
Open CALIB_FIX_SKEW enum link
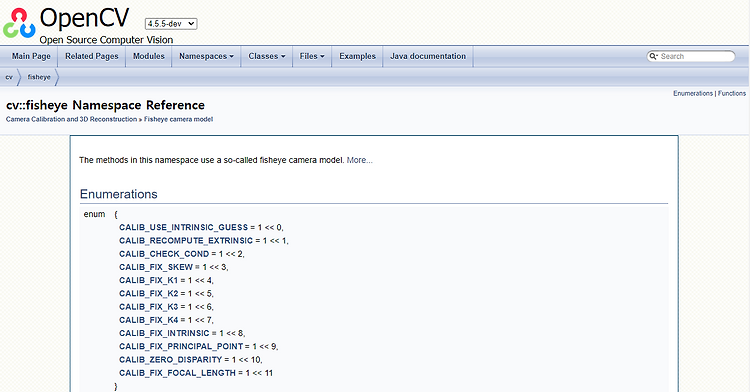click(x=156, y=267)
